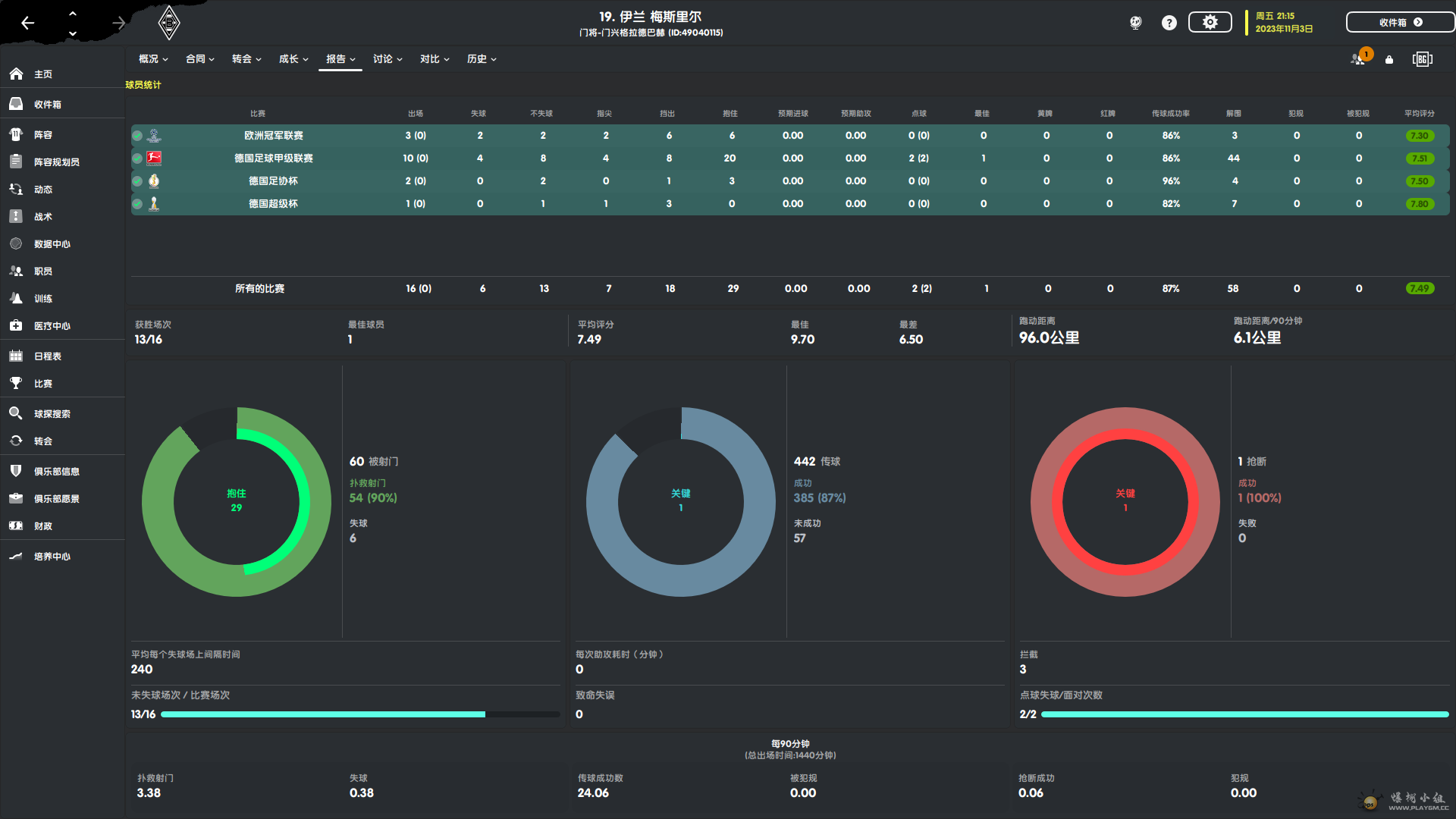Image resolution: width=1456 pixels, height=819 pixels.
Task: Open the settings gear button
Action: coord(1210,22)
